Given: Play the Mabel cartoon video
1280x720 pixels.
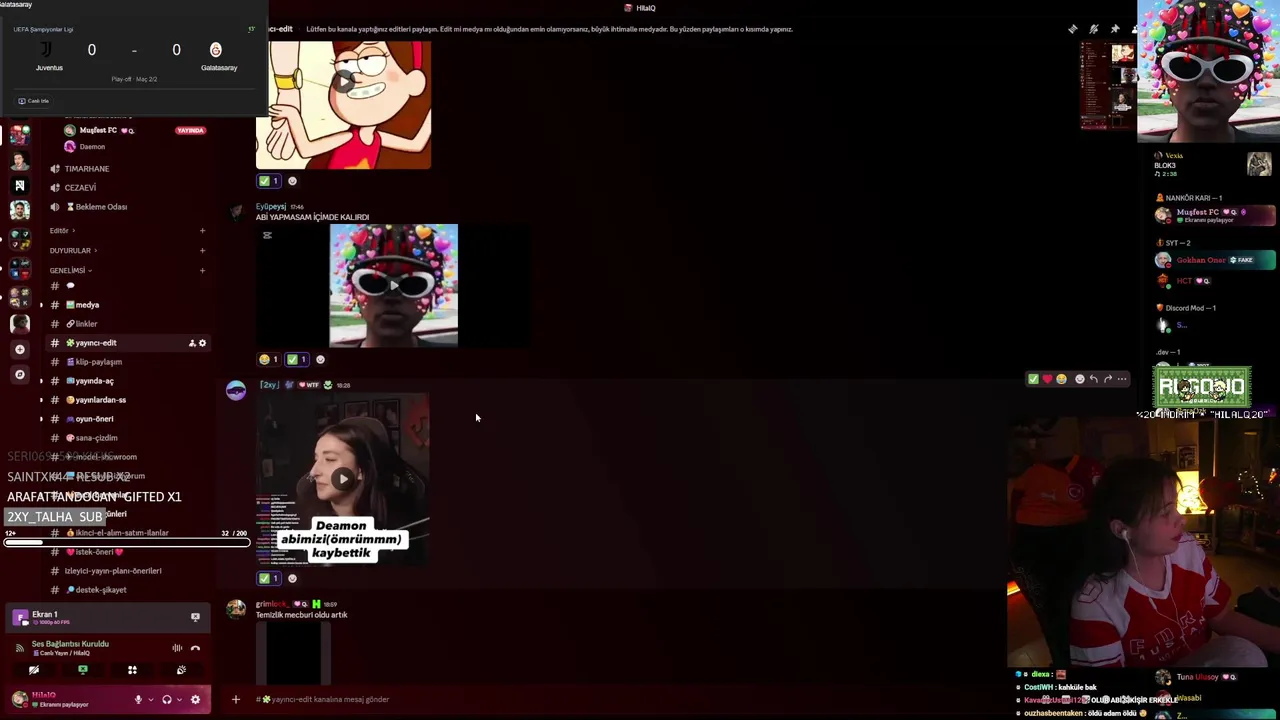Looking at the screenshot, I should click(343, 82).
